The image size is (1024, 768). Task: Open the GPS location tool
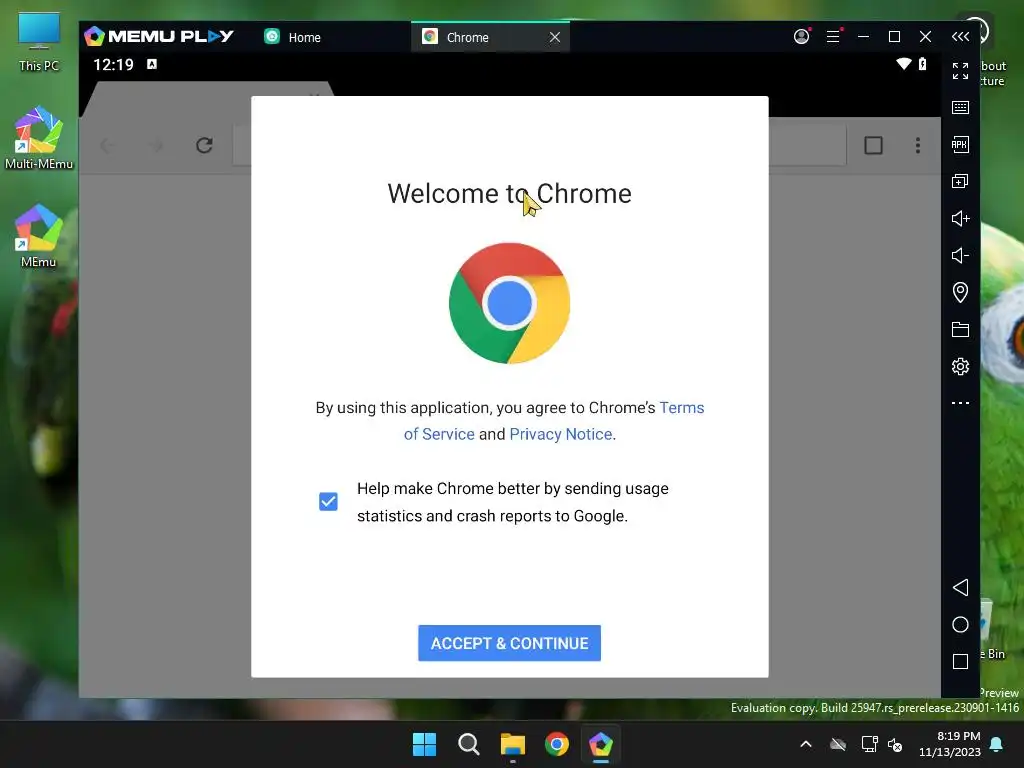960,292
